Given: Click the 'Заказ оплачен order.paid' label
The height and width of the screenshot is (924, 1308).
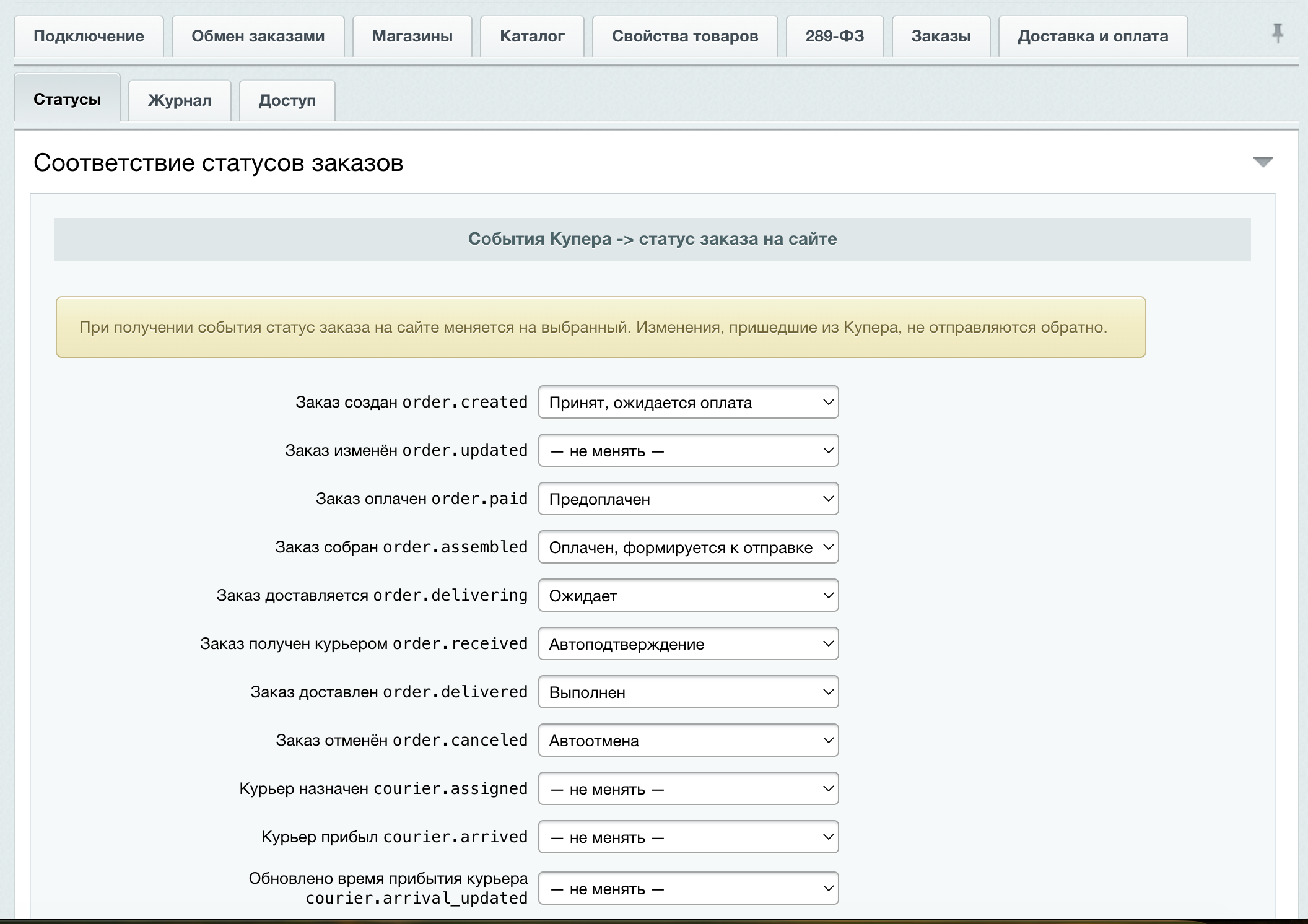Looking at the screenshot, I should pos(422,499).
